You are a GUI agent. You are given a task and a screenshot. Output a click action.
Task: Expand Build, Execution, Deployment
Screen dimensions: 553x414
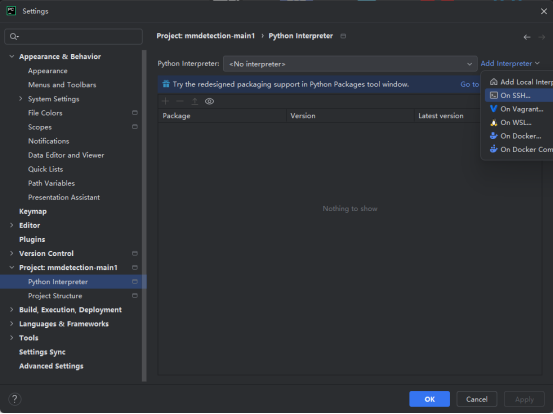pos(12,310)
